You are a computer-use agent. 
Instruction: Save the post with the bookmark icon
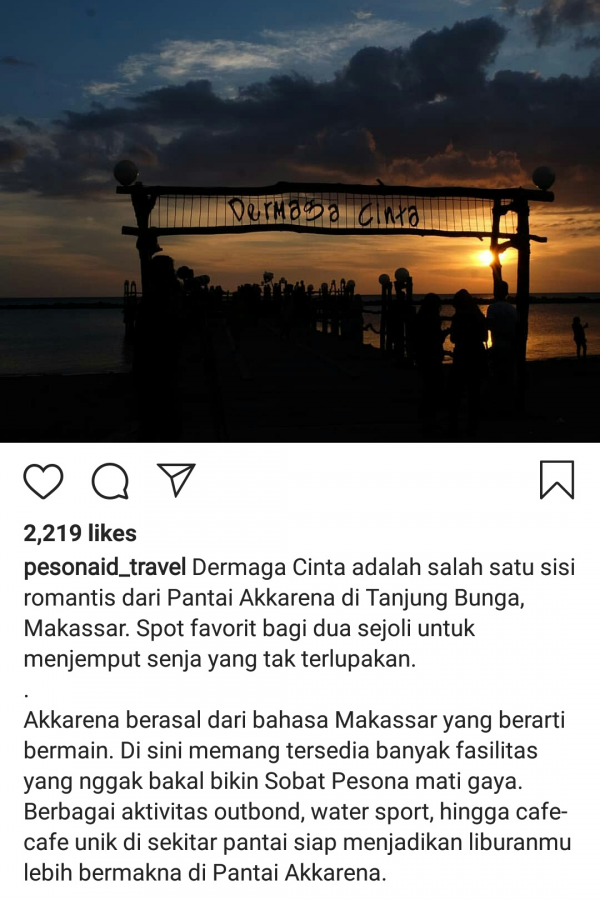[557, 479]
